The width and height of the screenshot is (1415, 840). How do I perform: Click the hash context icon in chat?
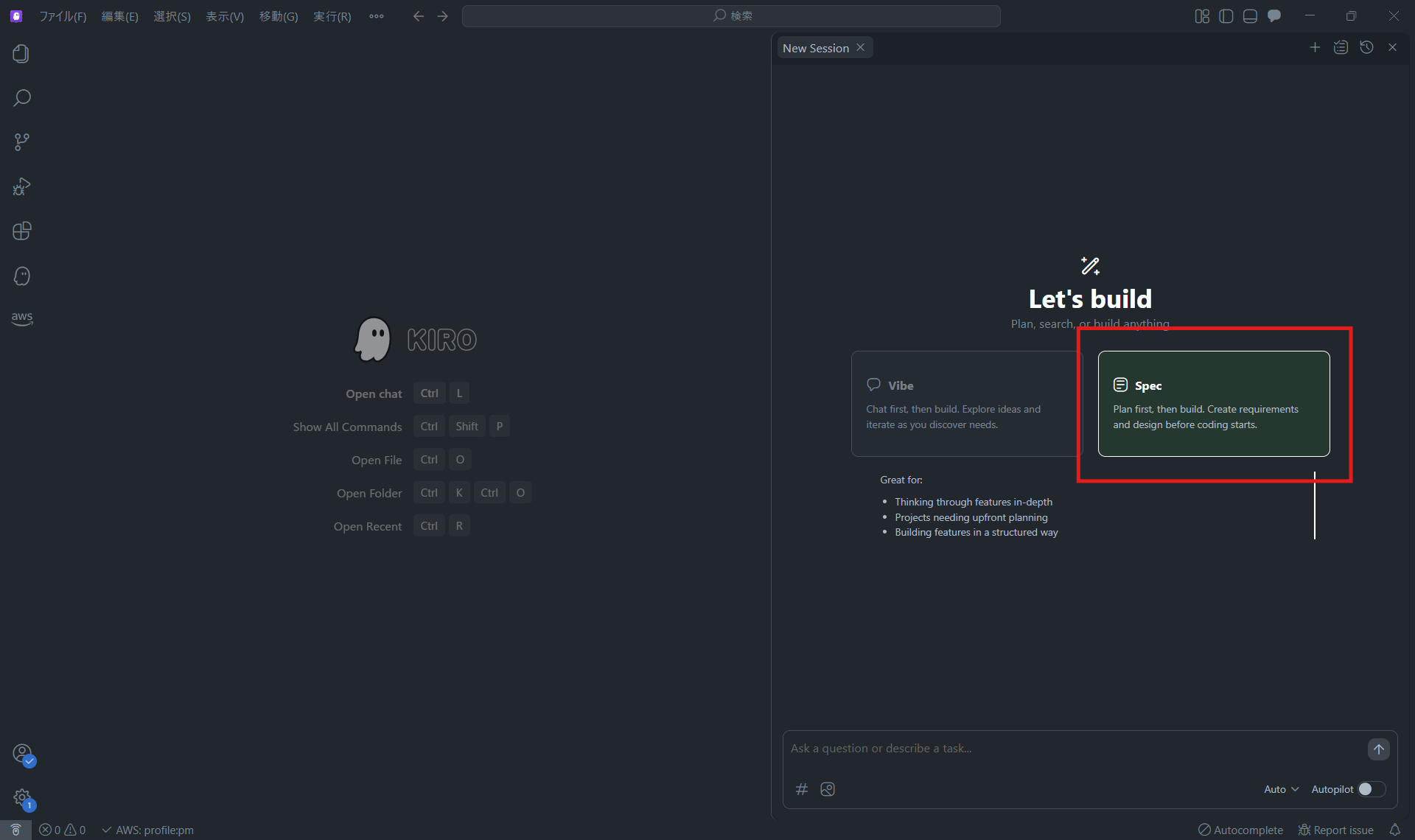click(802, 789)
